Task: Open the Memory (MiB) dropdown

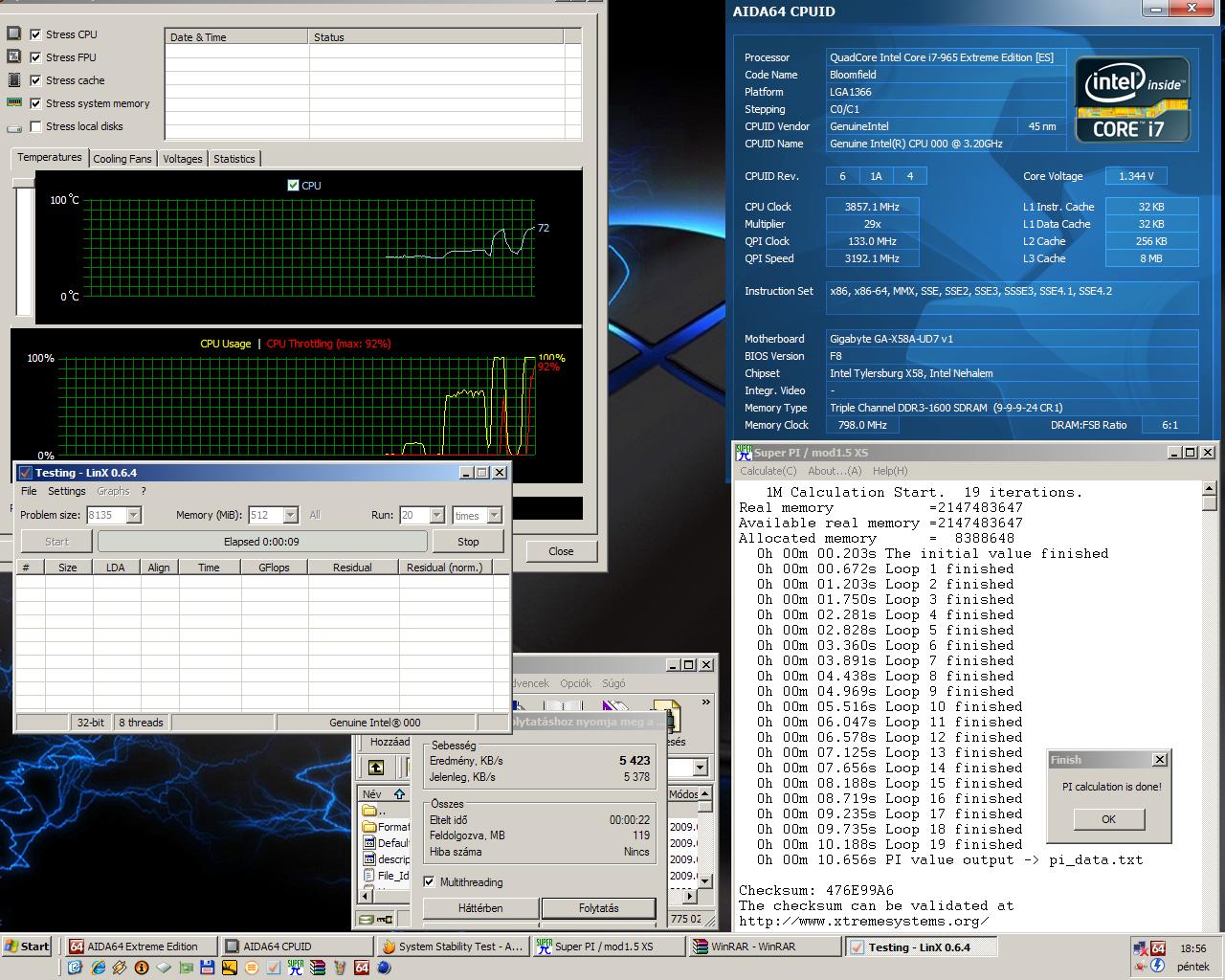Action: [291, 515]
